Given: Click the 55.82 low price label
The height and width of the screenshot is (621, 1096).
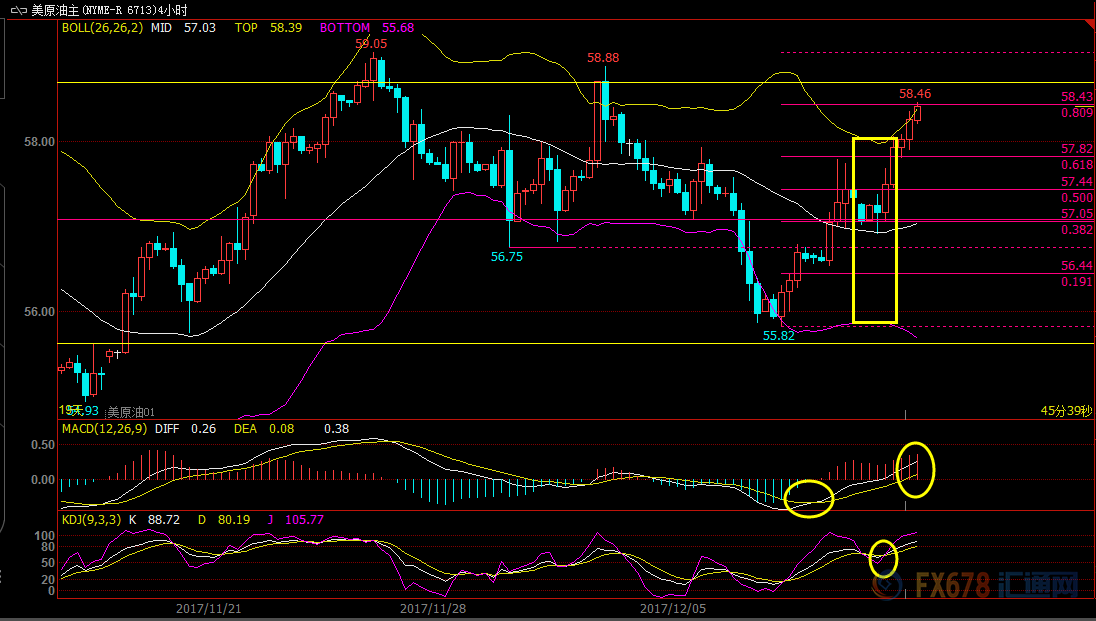Looking at the screenshot, I should [779, 336].
